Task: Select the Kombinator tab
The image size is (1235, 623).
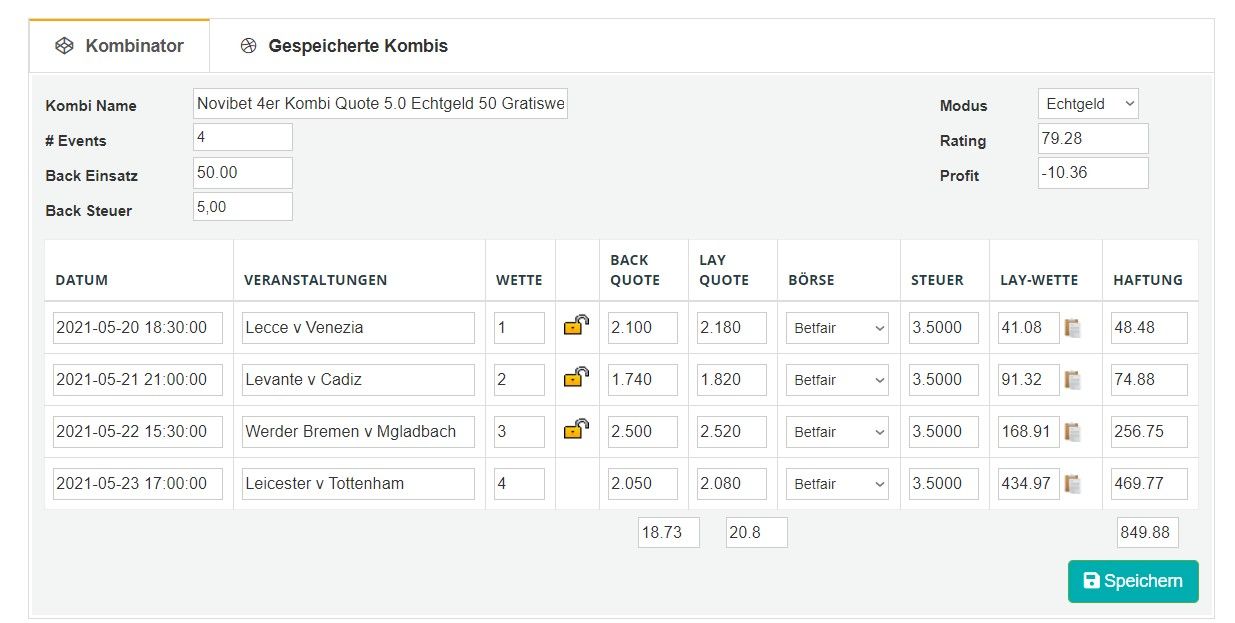Action: pos(119,46)
